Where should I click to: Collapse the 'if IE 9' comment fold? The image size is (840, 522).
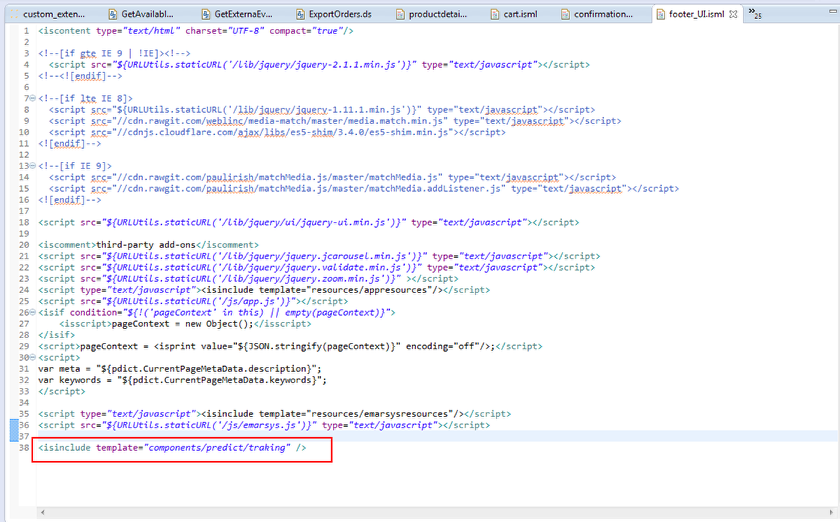(x=33, y=166)
